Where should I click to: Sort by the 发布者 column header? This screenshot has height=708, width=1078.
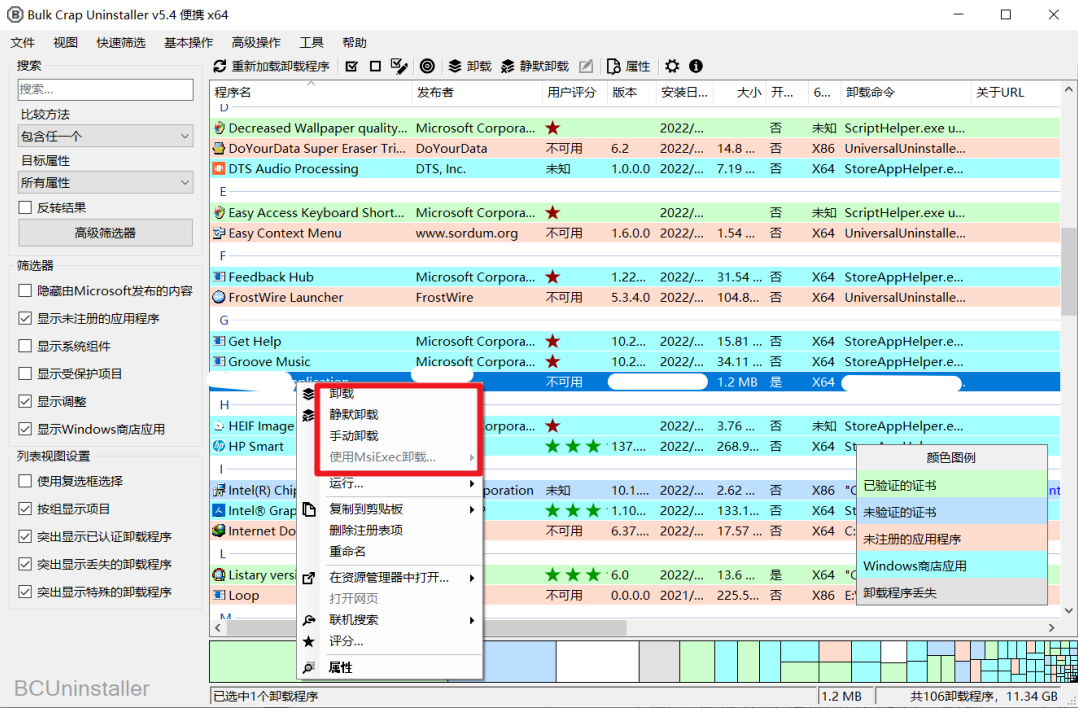477,92
